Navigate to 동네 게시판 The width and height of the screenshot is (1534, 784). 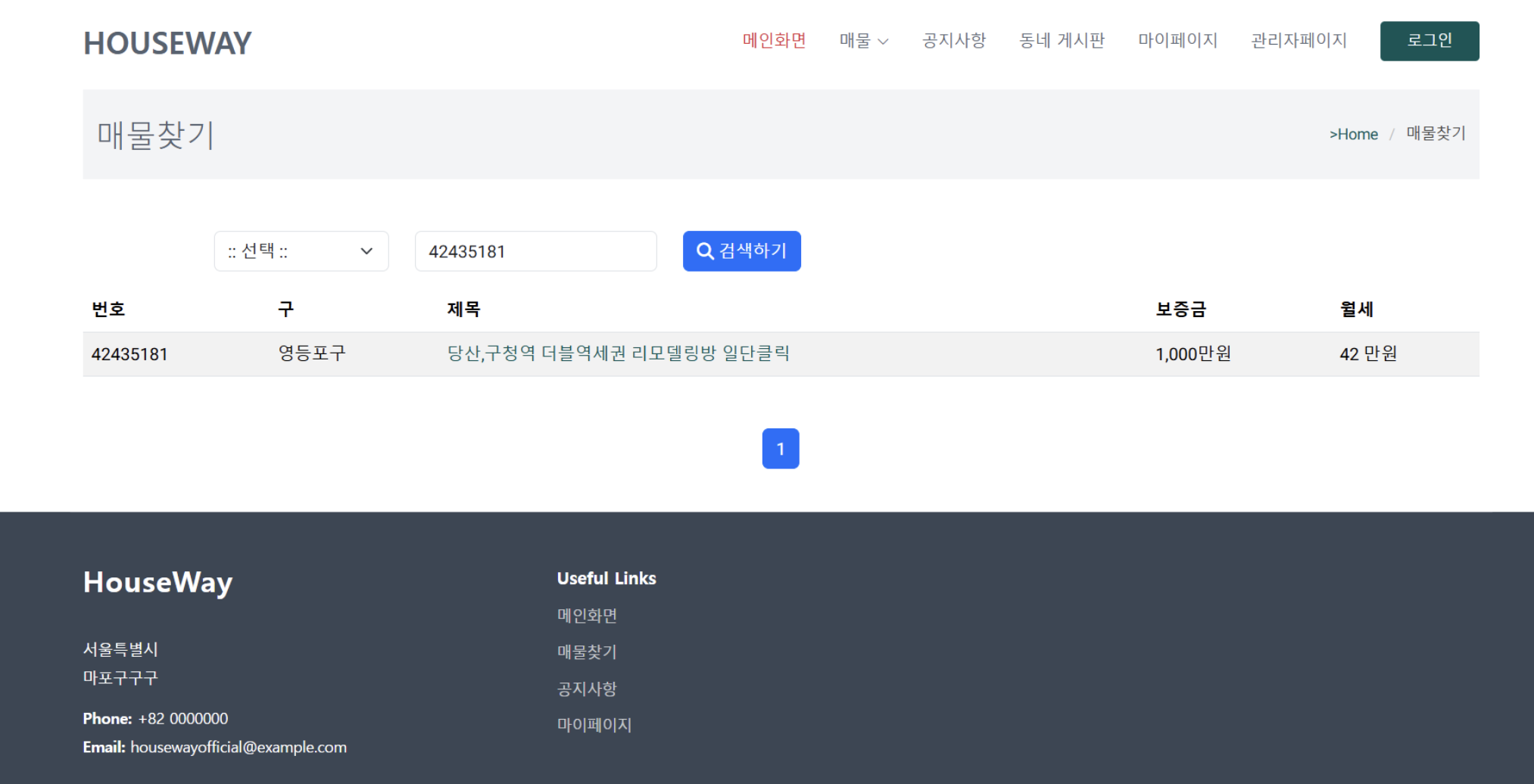1062,41
